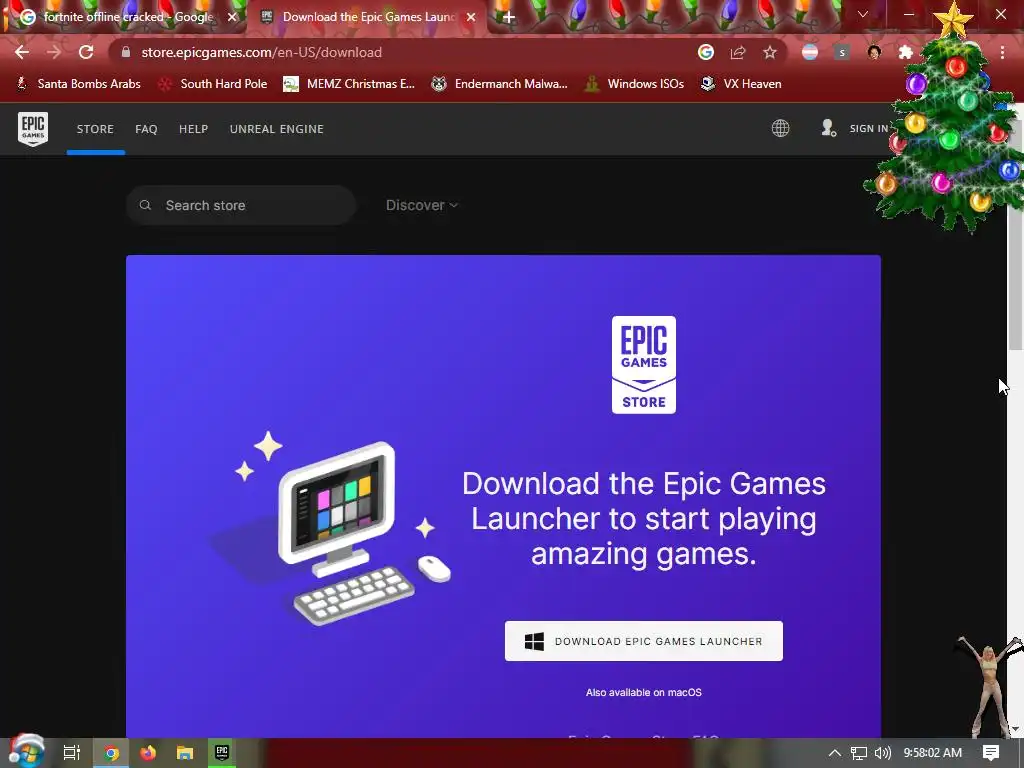This screenshot has width=1024, height=768.
Task: Show hidden system tray icons
Action: (835, 753)
